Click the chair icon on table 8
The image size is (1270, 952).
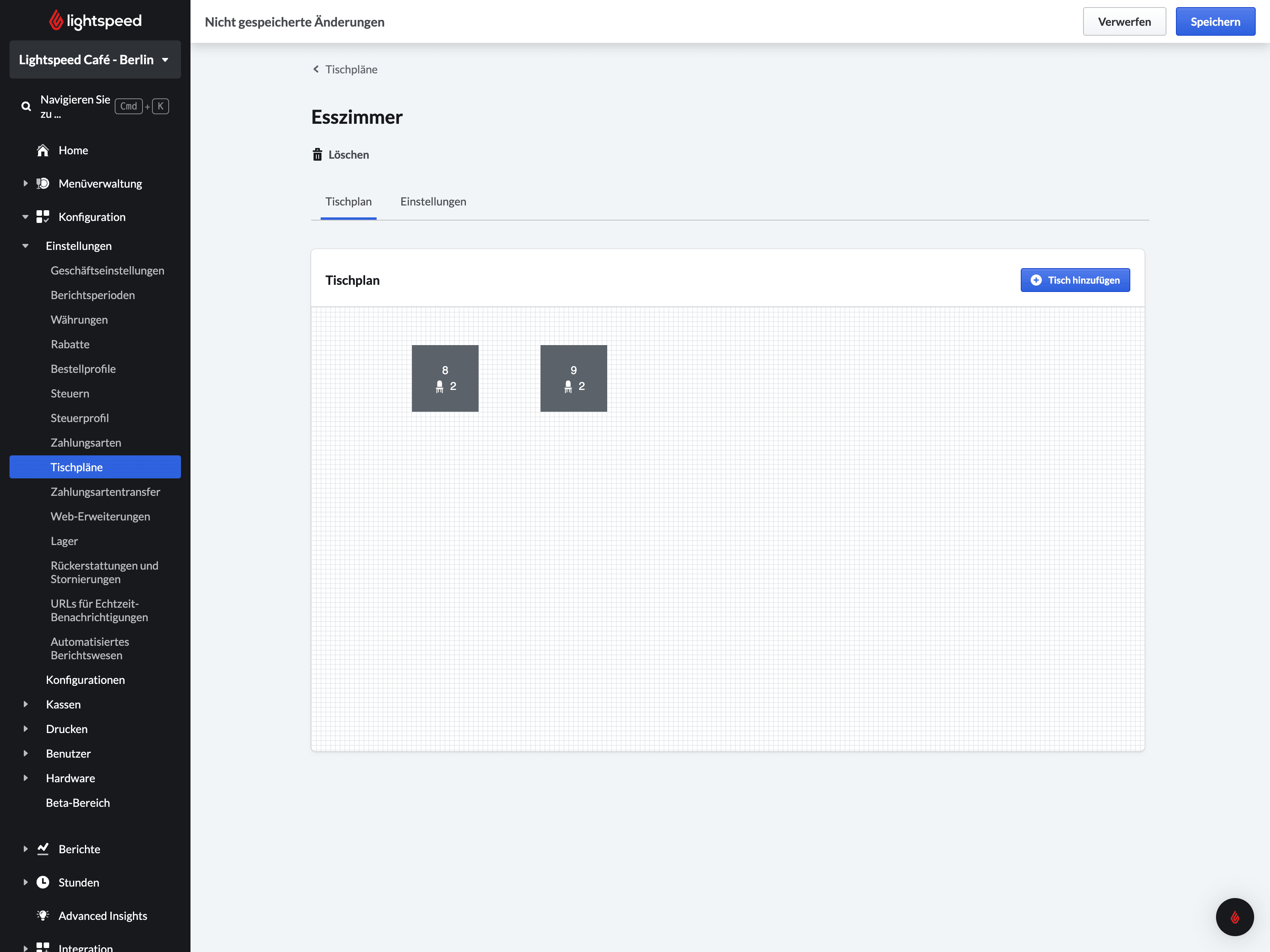pos(440,387)
